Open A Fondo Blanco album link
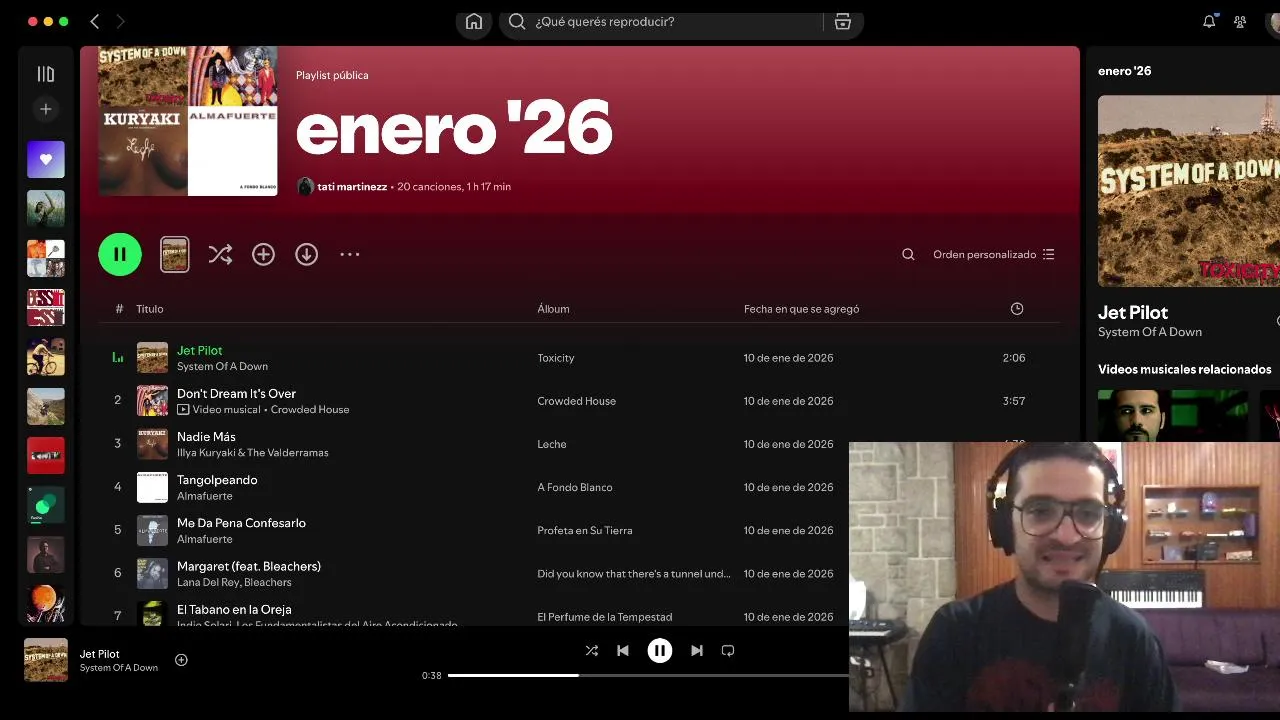 [x=574, y=487]
